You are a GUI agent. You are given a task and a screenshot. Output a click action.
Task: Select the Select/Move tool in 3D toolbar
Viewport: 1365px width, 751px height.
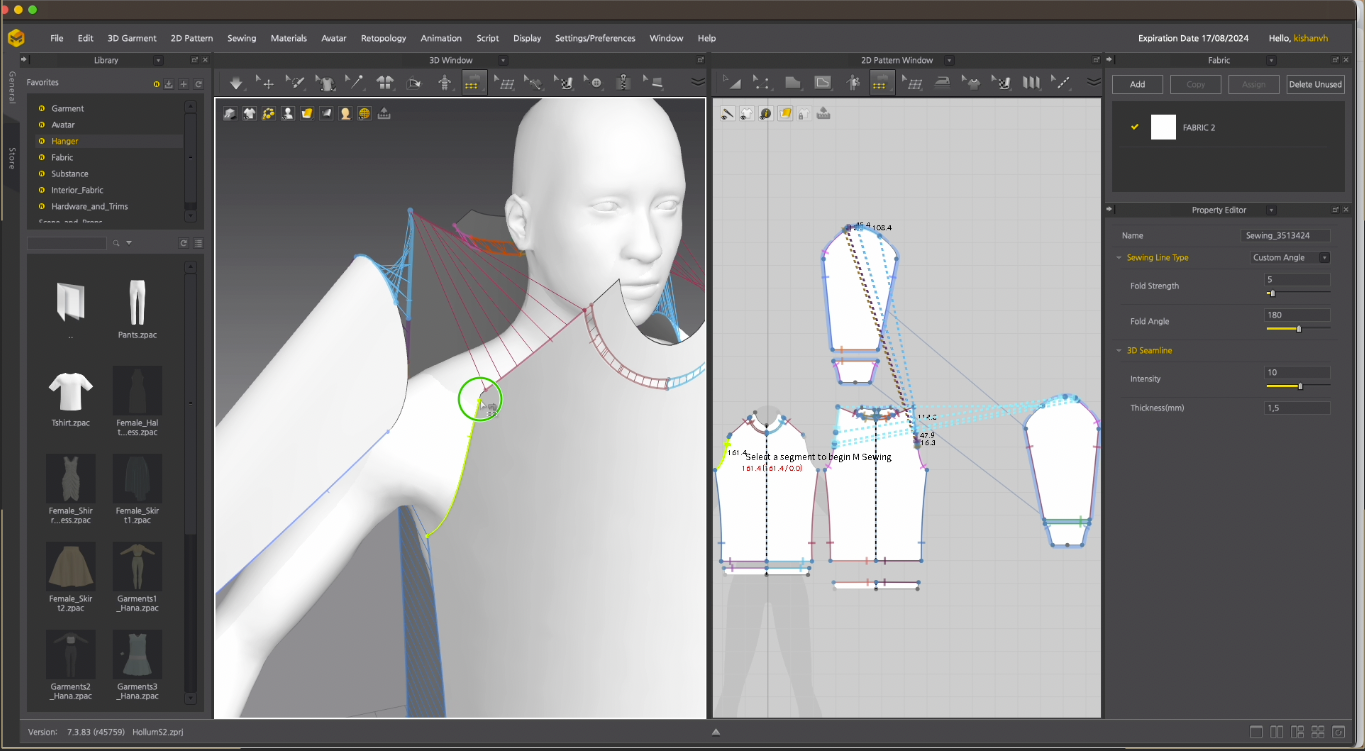tap(266, 83)
